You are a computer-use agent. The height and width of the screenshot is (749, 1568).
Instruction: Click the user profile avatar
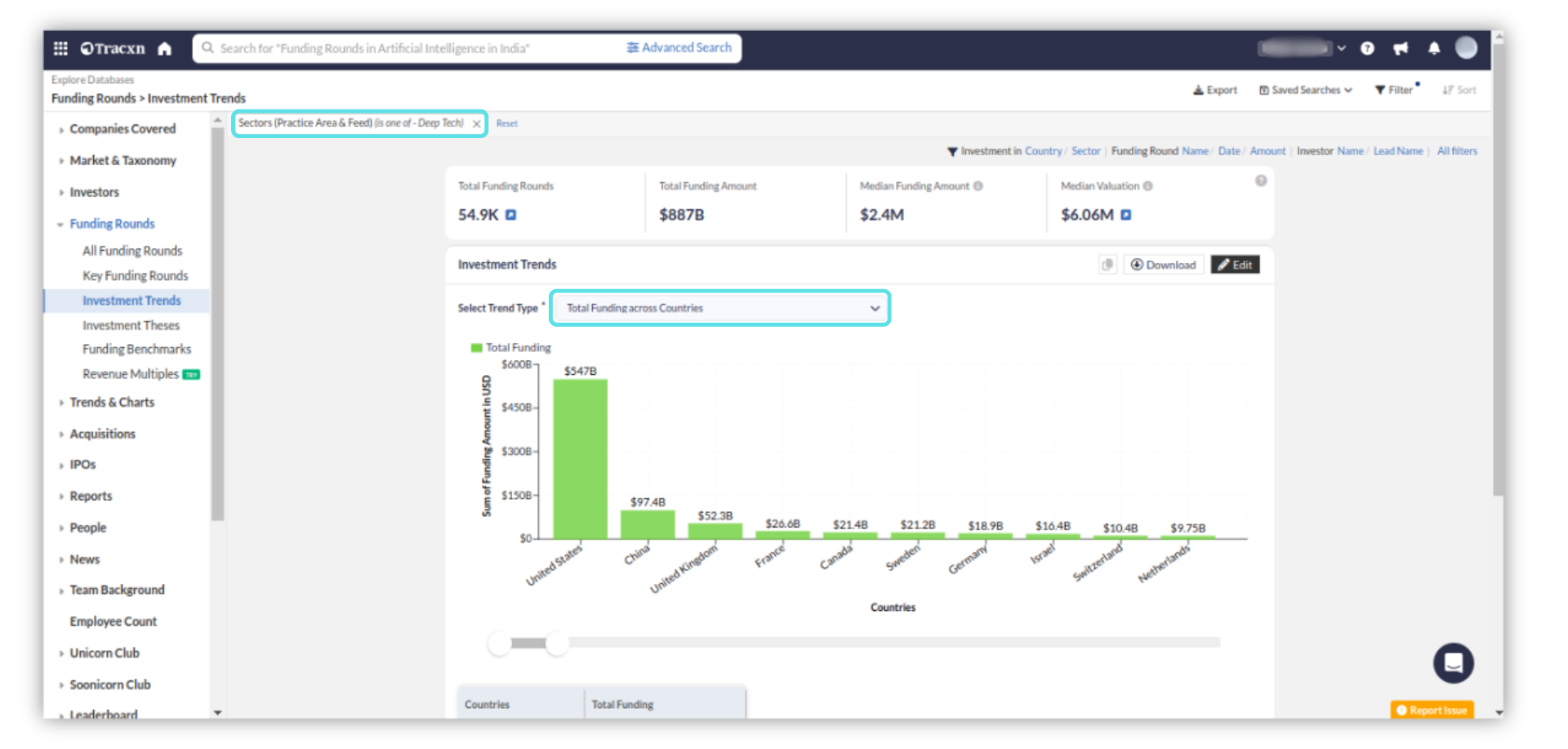click(1467, 48)
